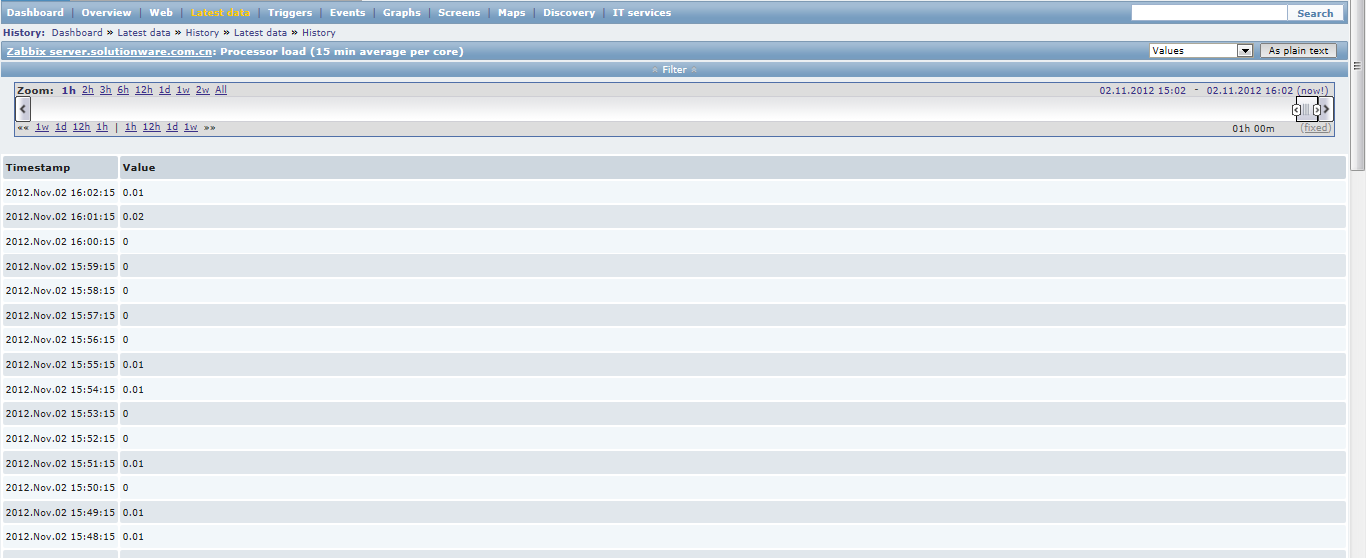Open the IT services menu

click(642, 13)
